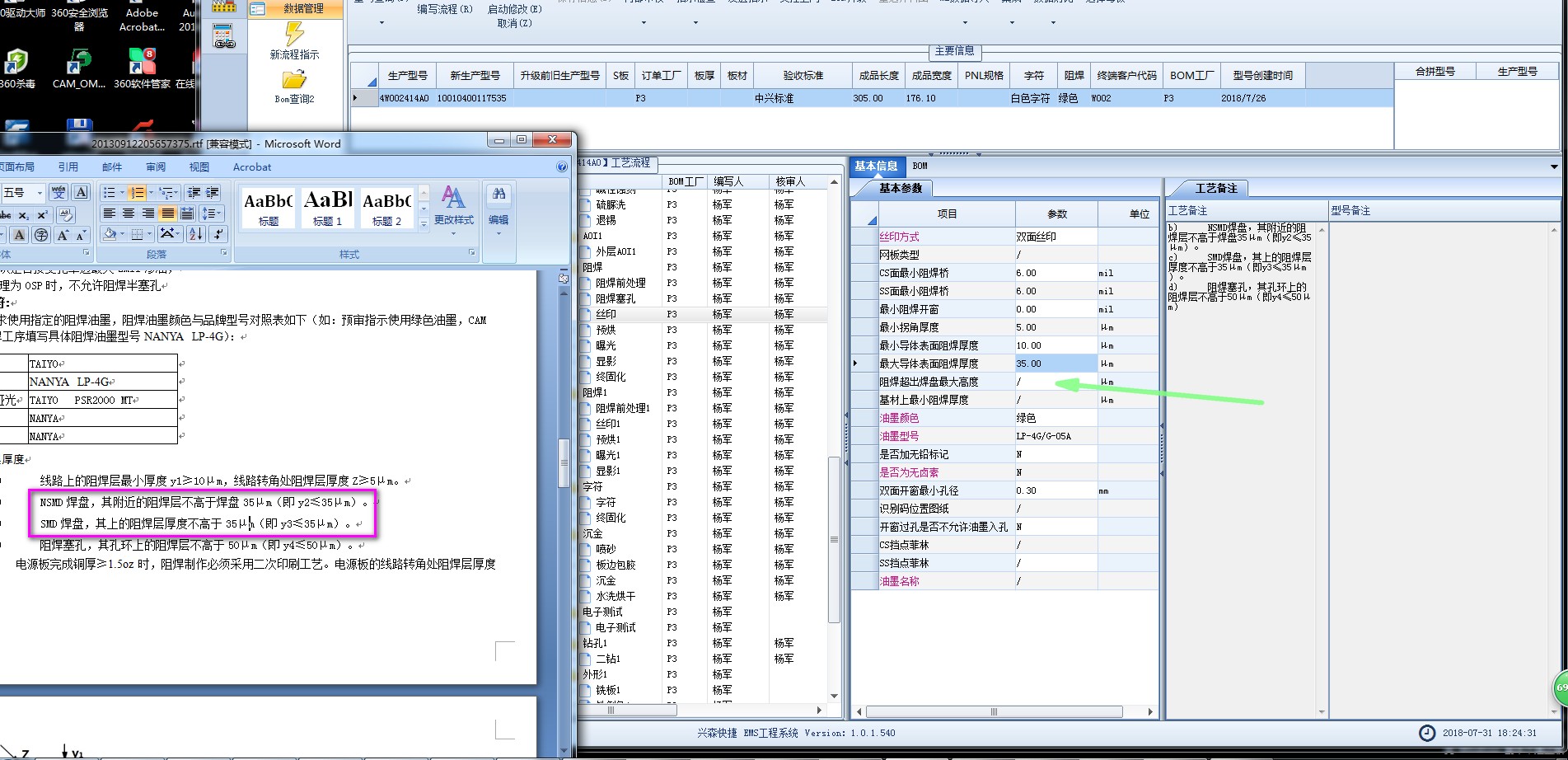Image resolution: width=1568 pixels, height=760 pixels.
Task: Toggle numbered list icon in Word ribbon
Action: 137,192
